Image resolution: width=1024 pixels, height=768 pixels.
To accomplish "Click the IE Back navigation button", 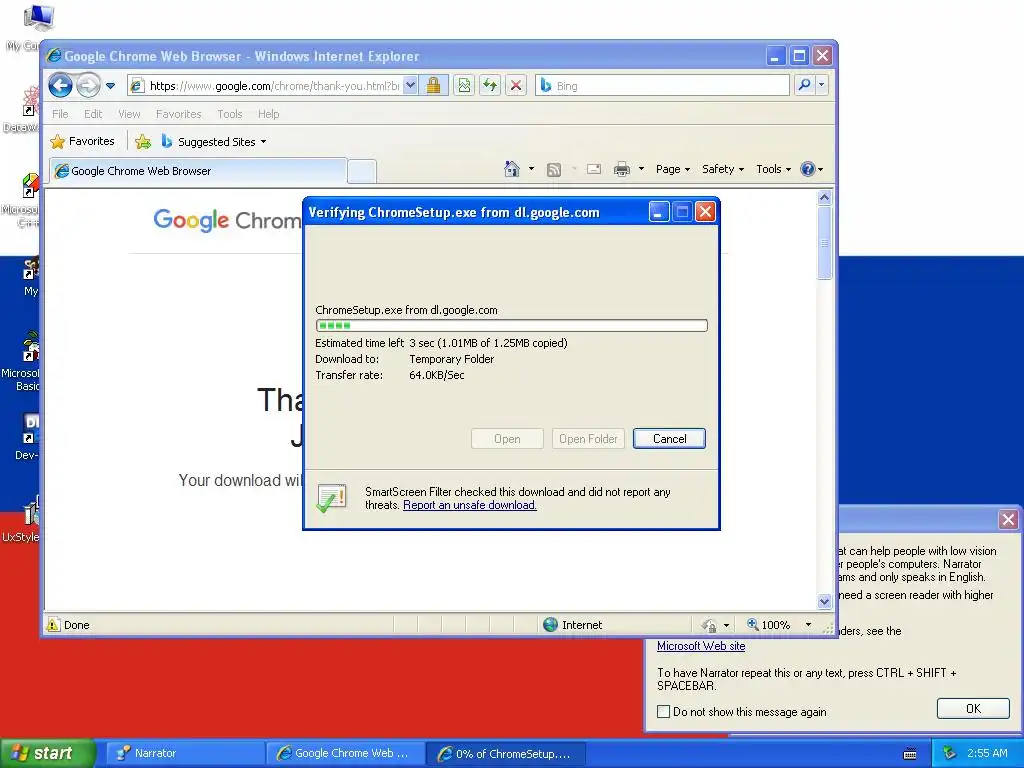I will click(60, 85).
